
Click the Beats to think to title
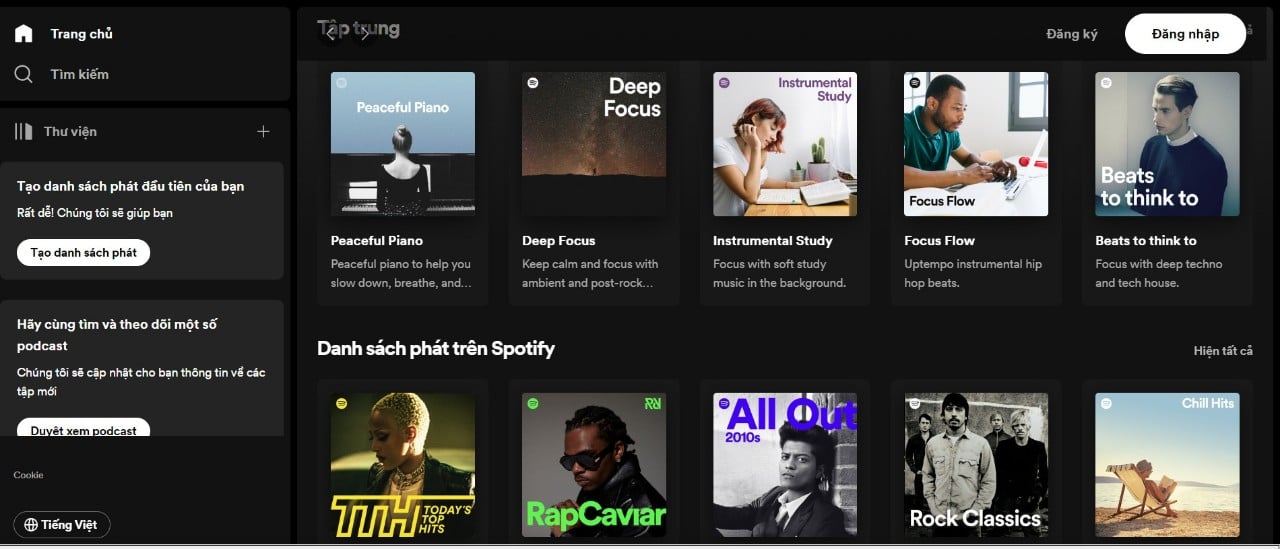(x=1145, y=241)
